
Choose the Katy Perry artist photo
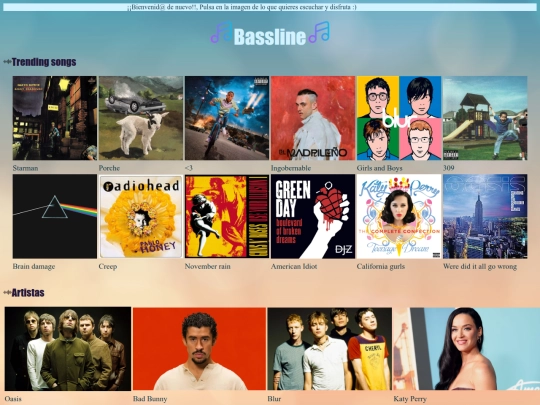click(467, 349)
